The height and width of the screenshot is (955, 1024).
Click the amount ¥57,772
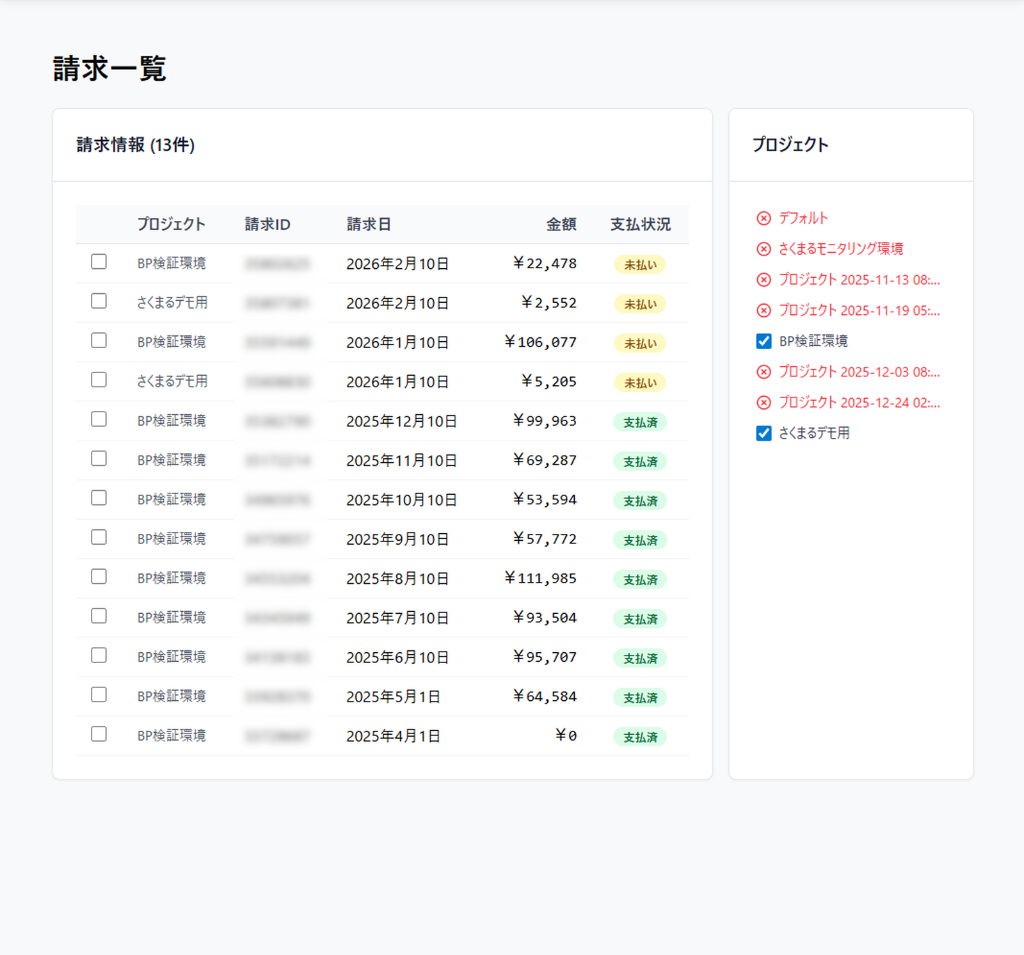[545, 539]
